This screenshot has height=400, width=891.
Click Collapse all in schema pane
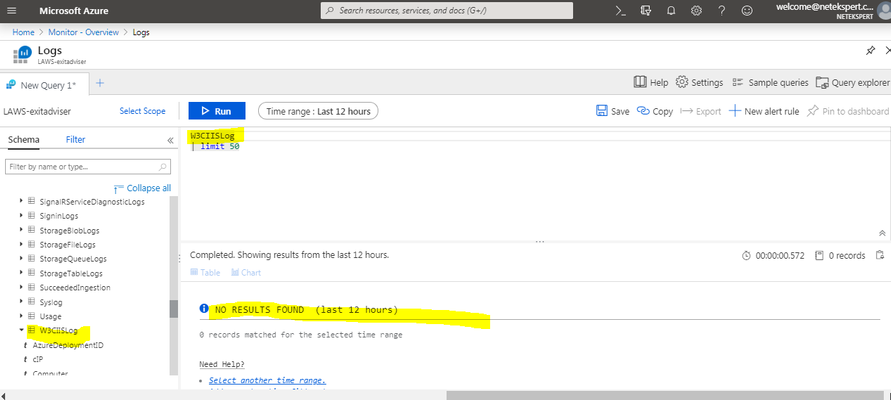tap(142, 188)
